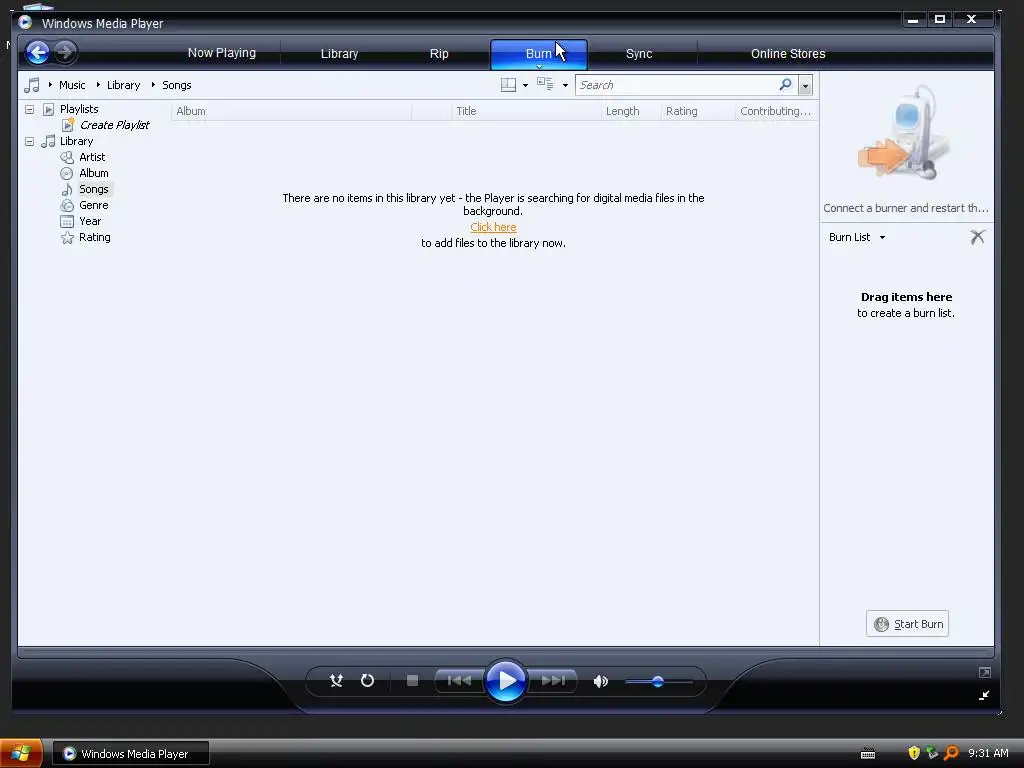Sort by the Length column header
This screenshot has width=1024, height=768.
630,111
